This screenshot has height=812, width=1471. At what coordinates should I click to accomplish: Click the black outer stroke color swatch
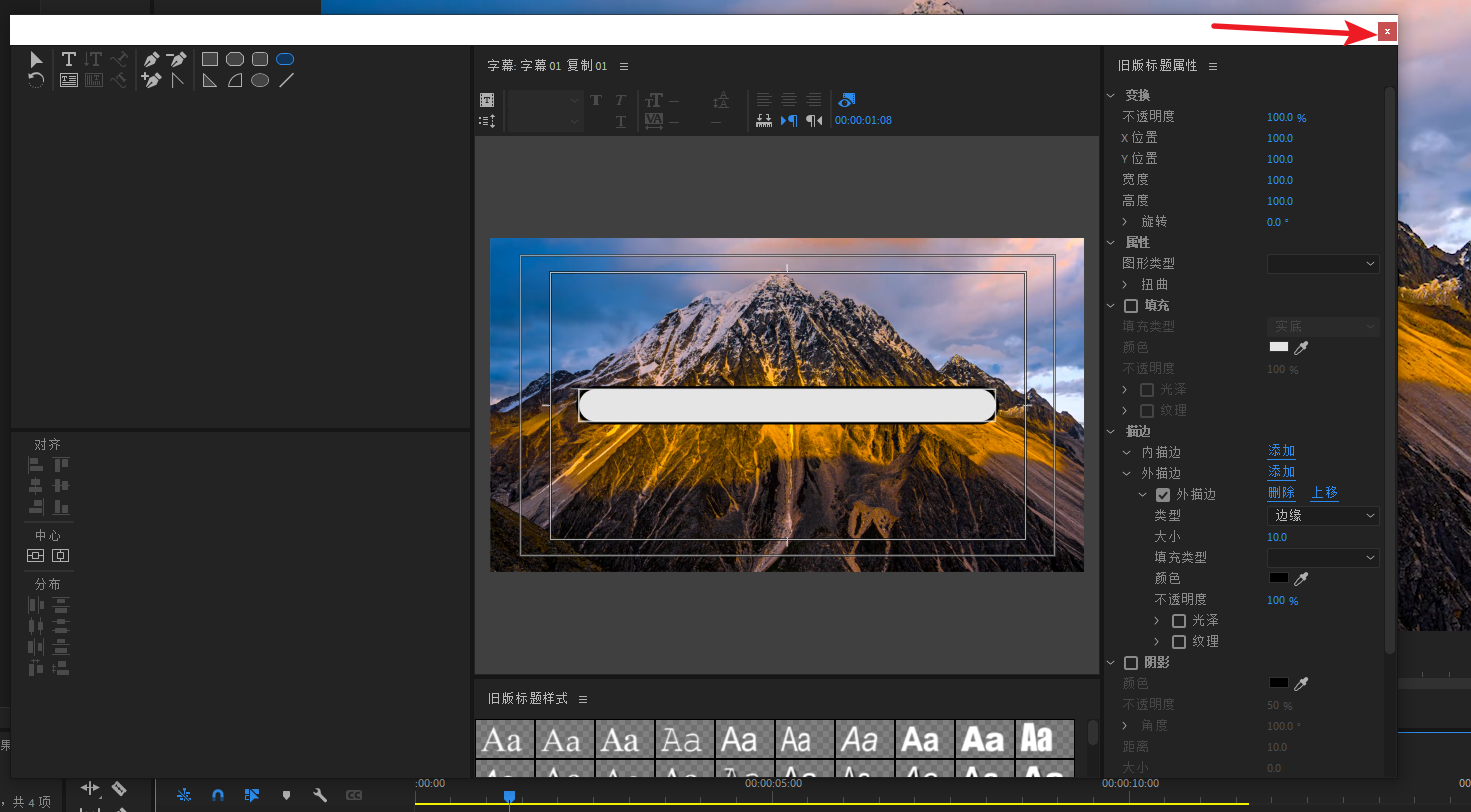pos(1278,578)
